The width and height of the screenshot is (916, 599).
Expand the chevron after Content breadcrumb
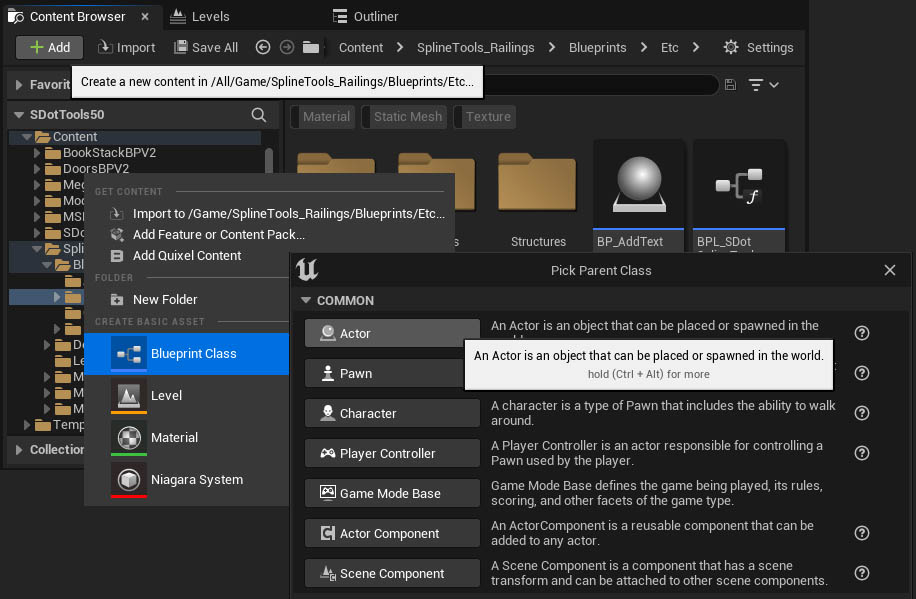tap(400, 47)
